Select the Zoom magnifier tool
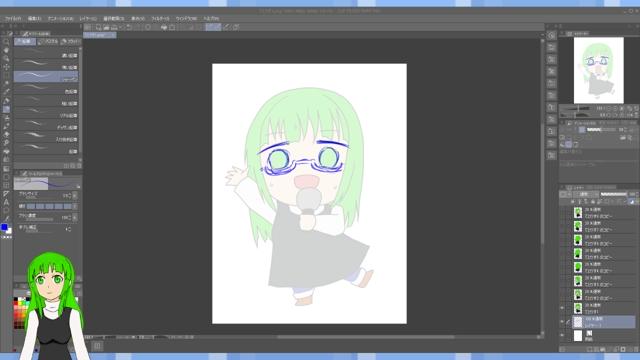640x360 pixels. (6, 42)
